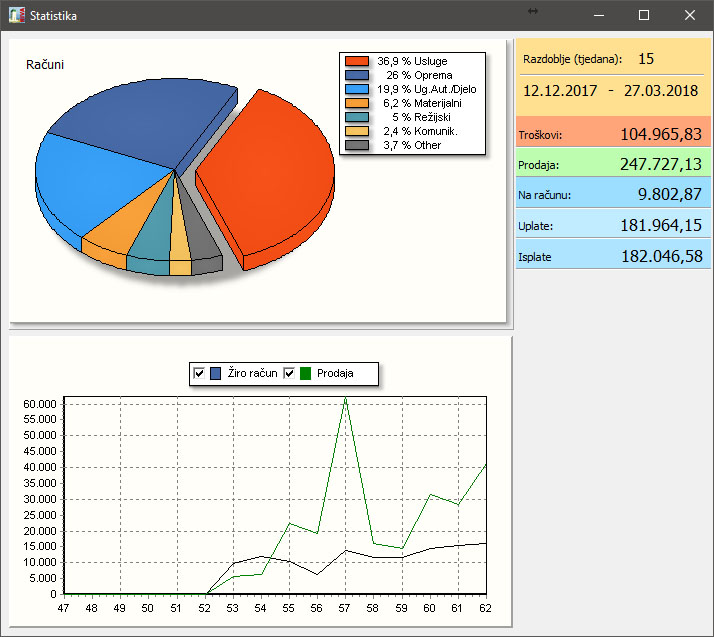Image resolution: width=714 pixels, height=637 pixels.
Task: Click the Statistika app icon in title bar
Action: tap(17, 16)
